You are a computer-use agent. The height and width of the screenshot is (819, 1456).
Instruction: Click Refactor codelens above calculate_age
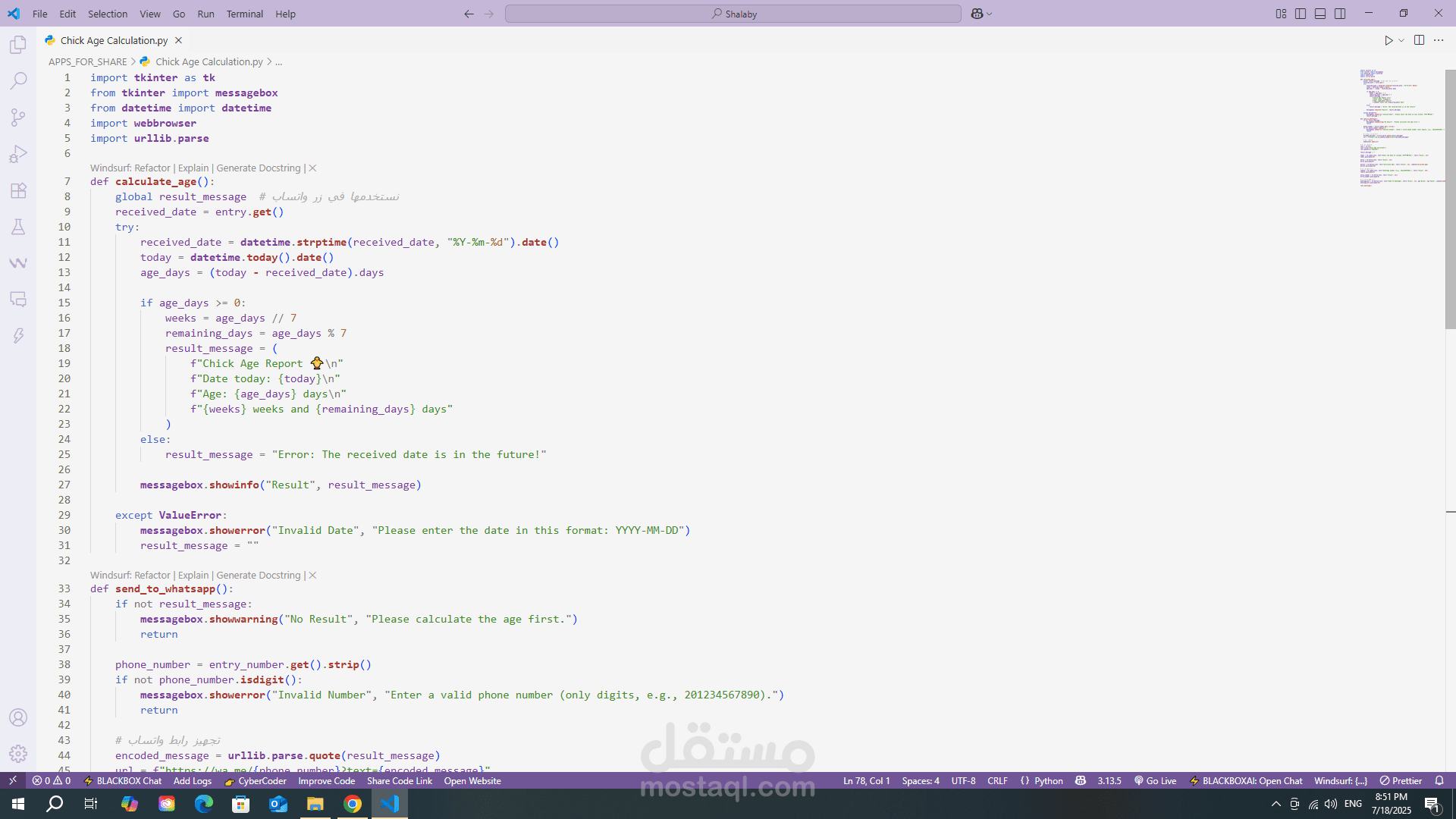[x=152, y=168]
